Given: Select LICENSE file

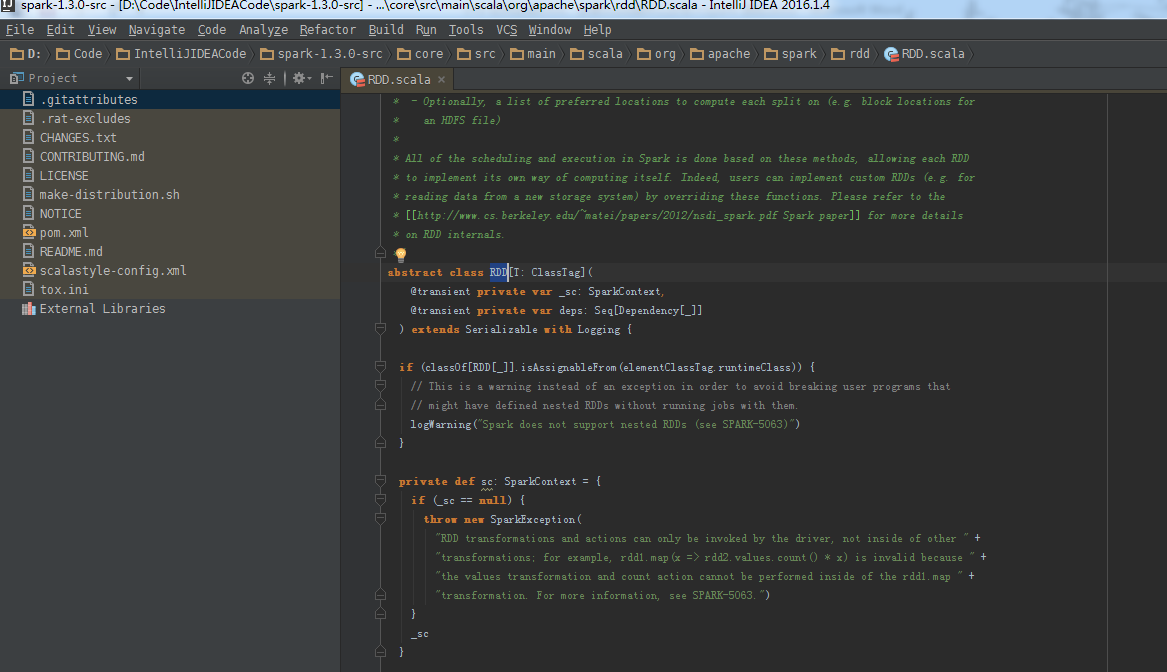Looking at the screenshot, I should pos(170,176).
